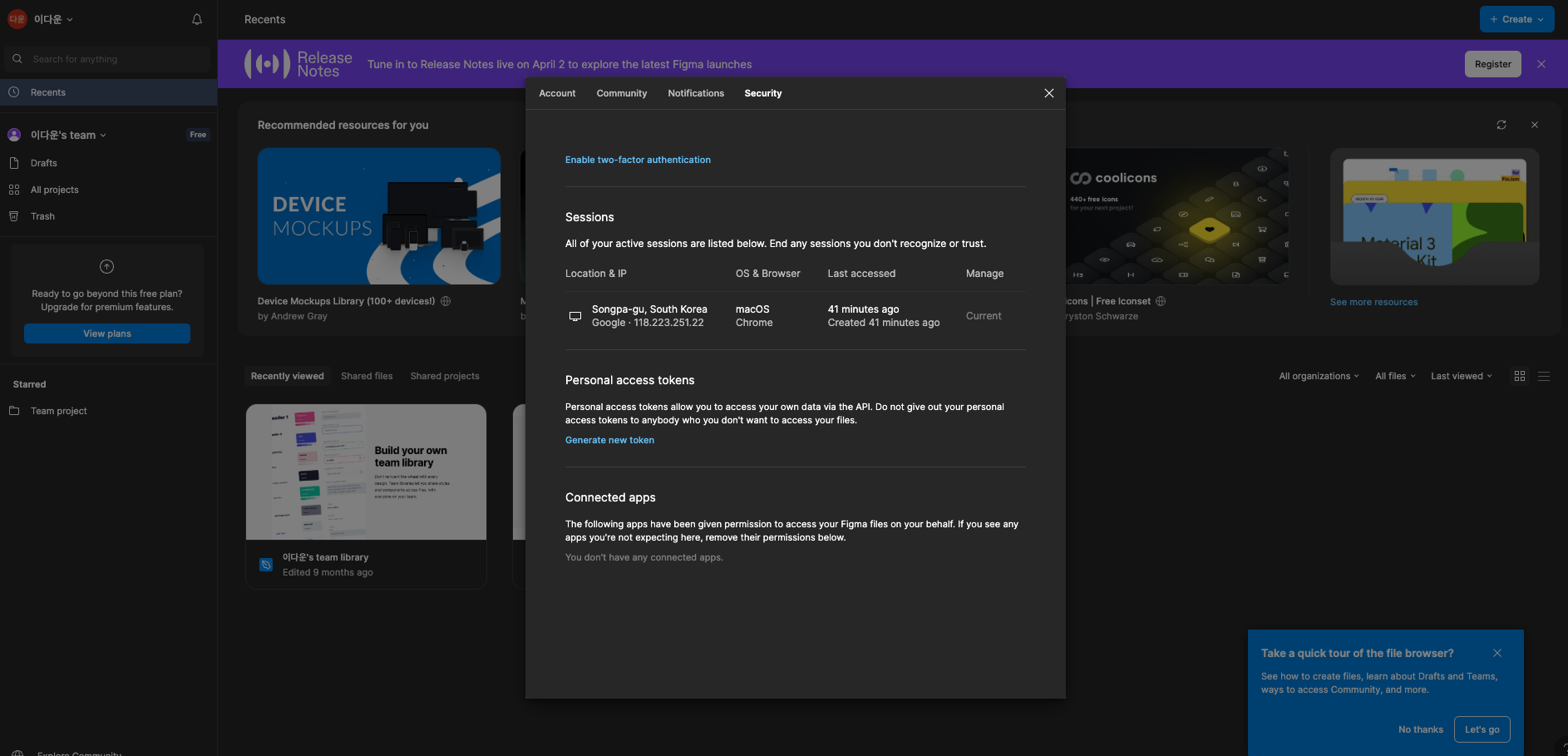
Task: Click the globe icon beside Device Mockups Library
Action: click(446, 301)
